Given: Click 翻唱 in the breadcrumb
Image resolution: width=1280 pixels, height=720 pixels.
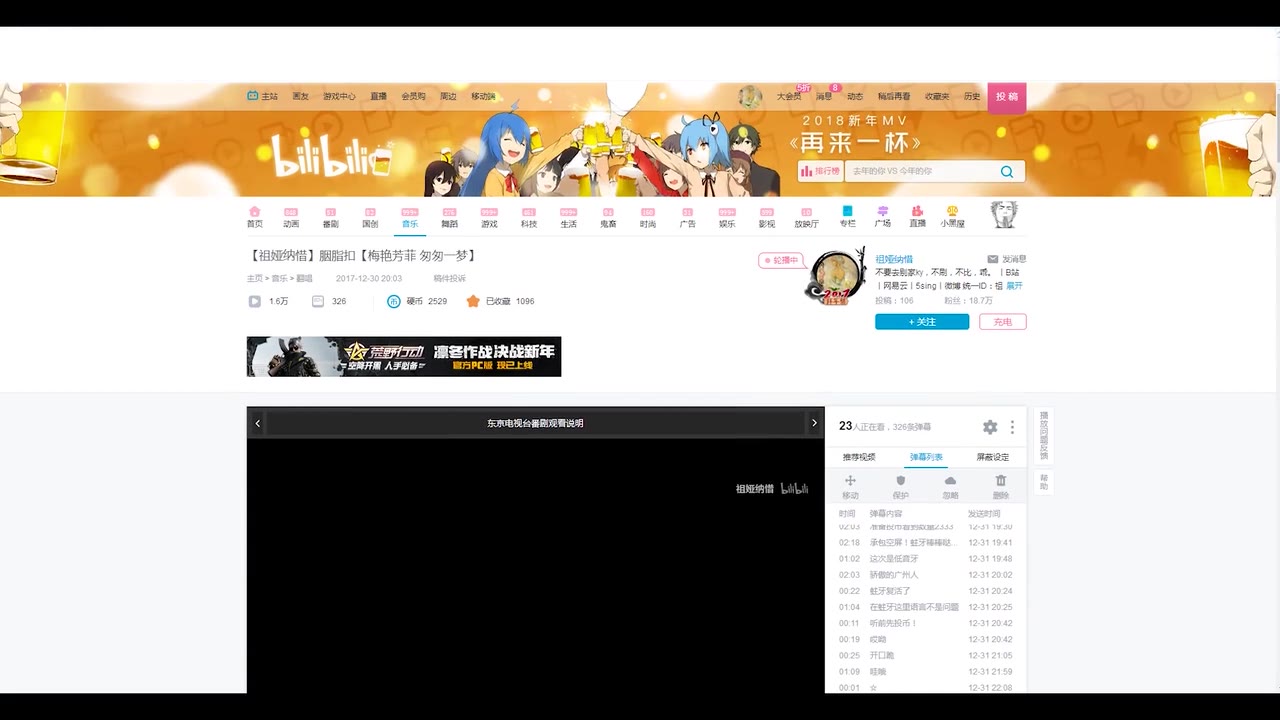Looking at the screenshot, I should tap(303, 278).
